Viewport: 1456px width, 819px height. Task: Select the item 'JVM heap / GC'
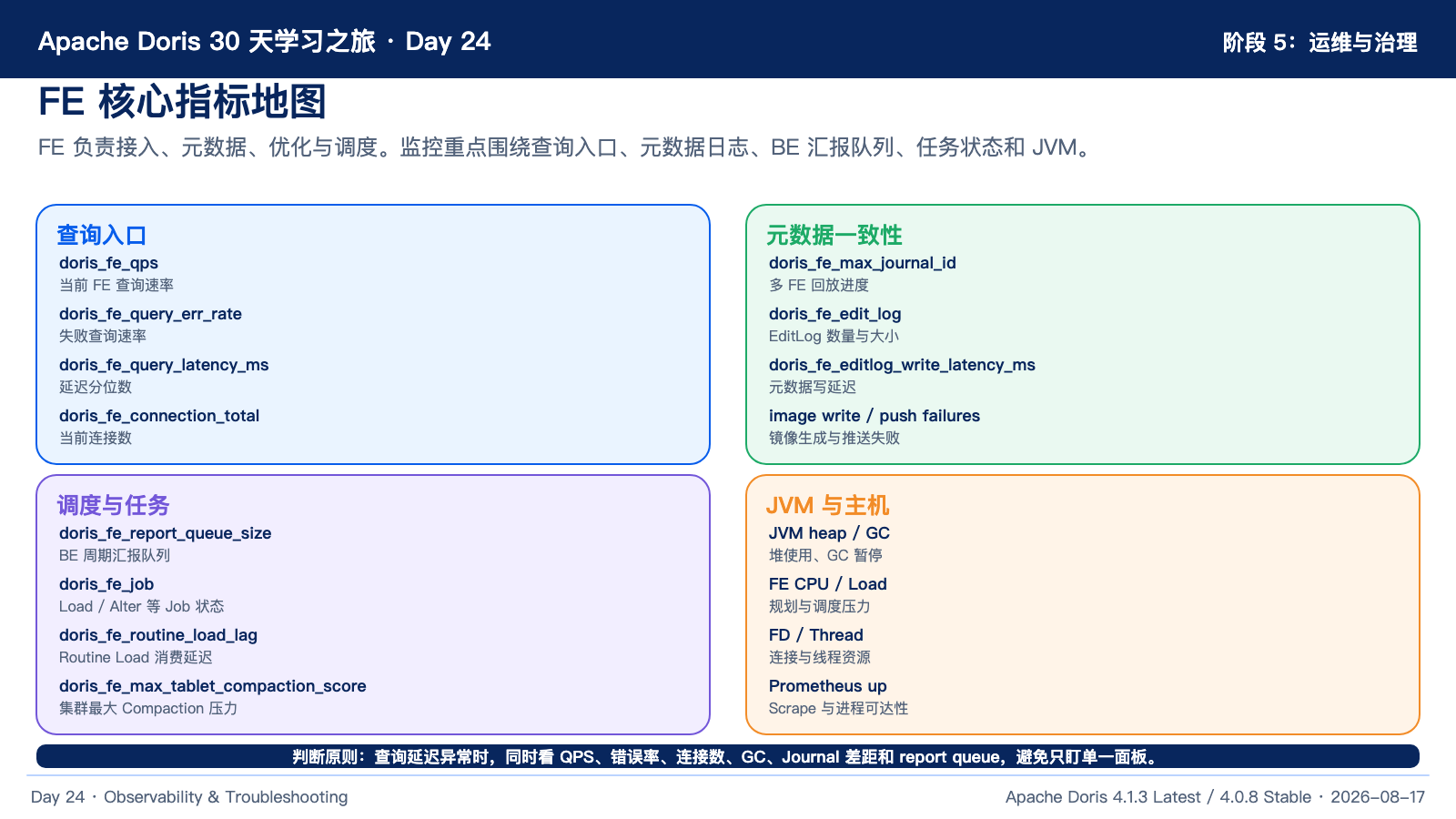point(829,533)
